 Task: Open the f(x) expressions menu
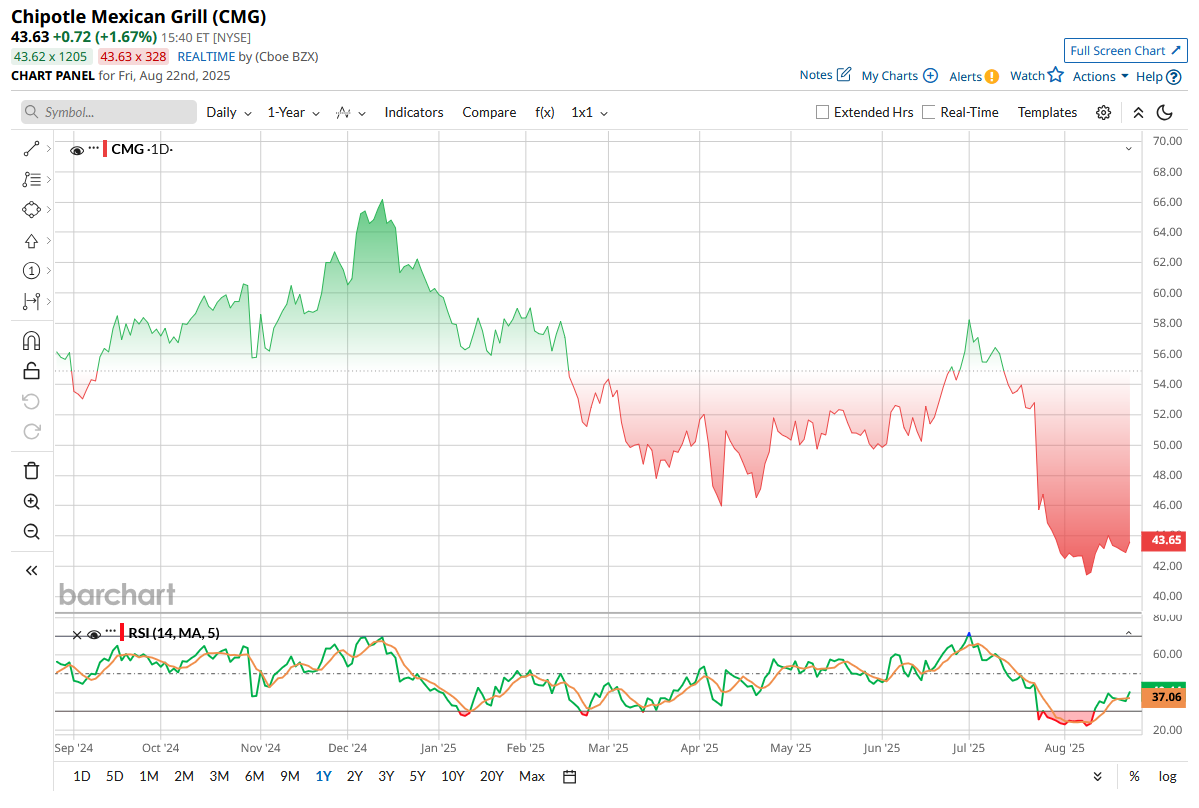click(544, 112)
